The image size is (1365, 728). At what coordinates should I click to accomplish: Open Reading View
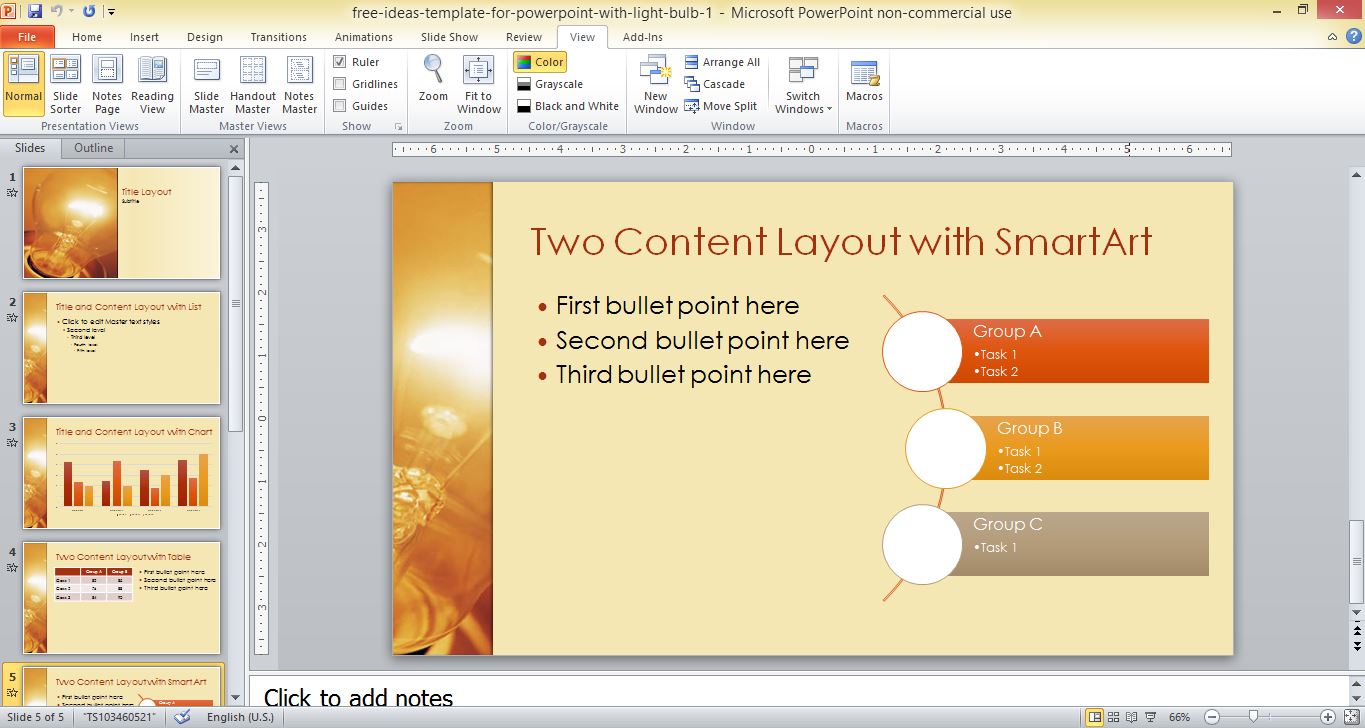[152, 85]
